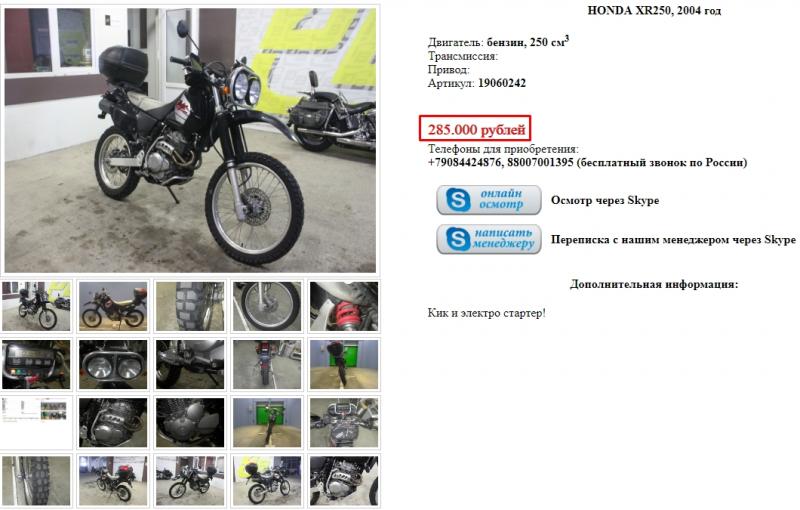Open the first showroom thumbnail with yellow wall
Viewport: 800px width, 510px height.
(x=36, y=307)
